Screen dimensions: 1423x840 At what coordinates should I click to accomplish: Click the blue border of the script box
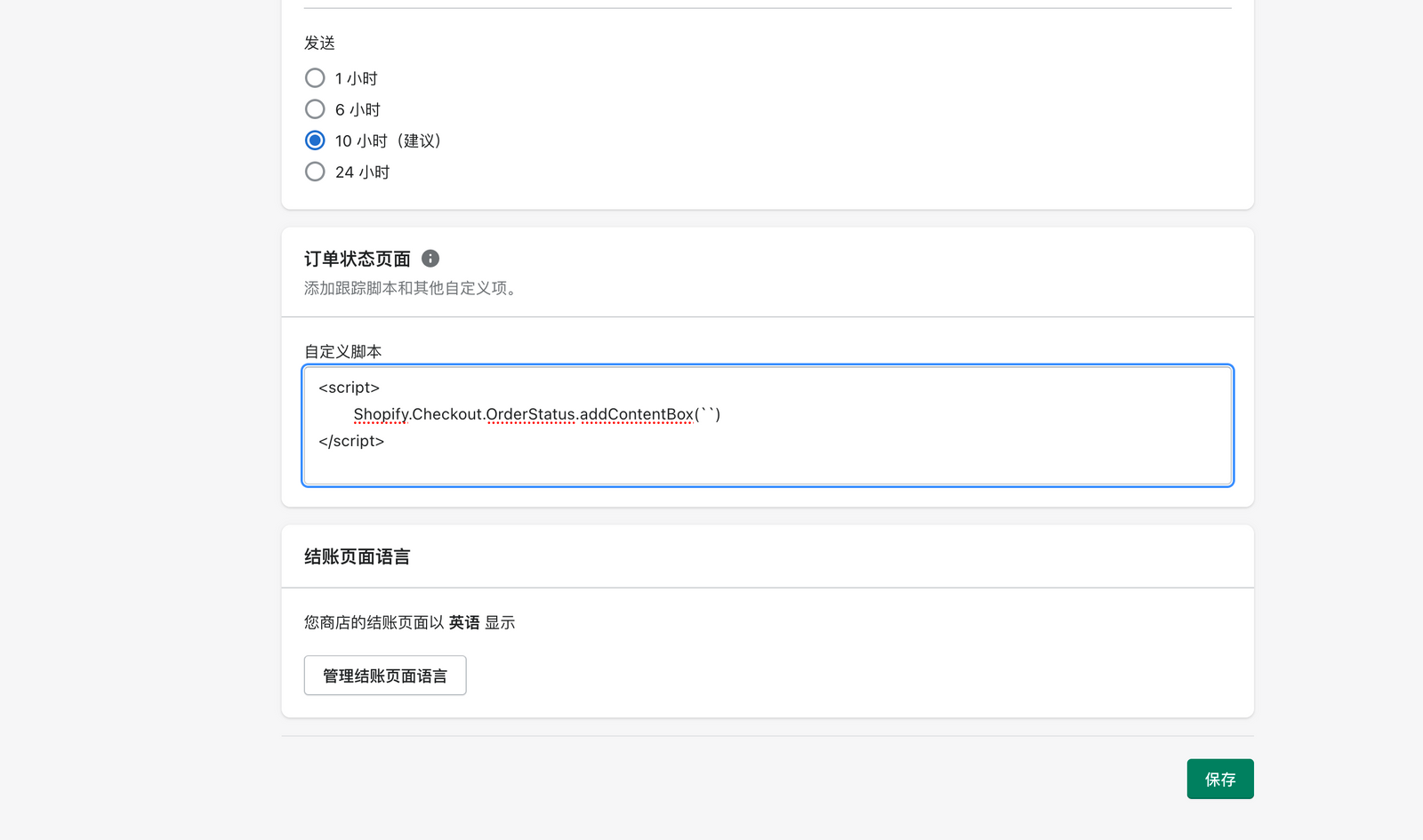pyautogui.click(x=767, y=365)
